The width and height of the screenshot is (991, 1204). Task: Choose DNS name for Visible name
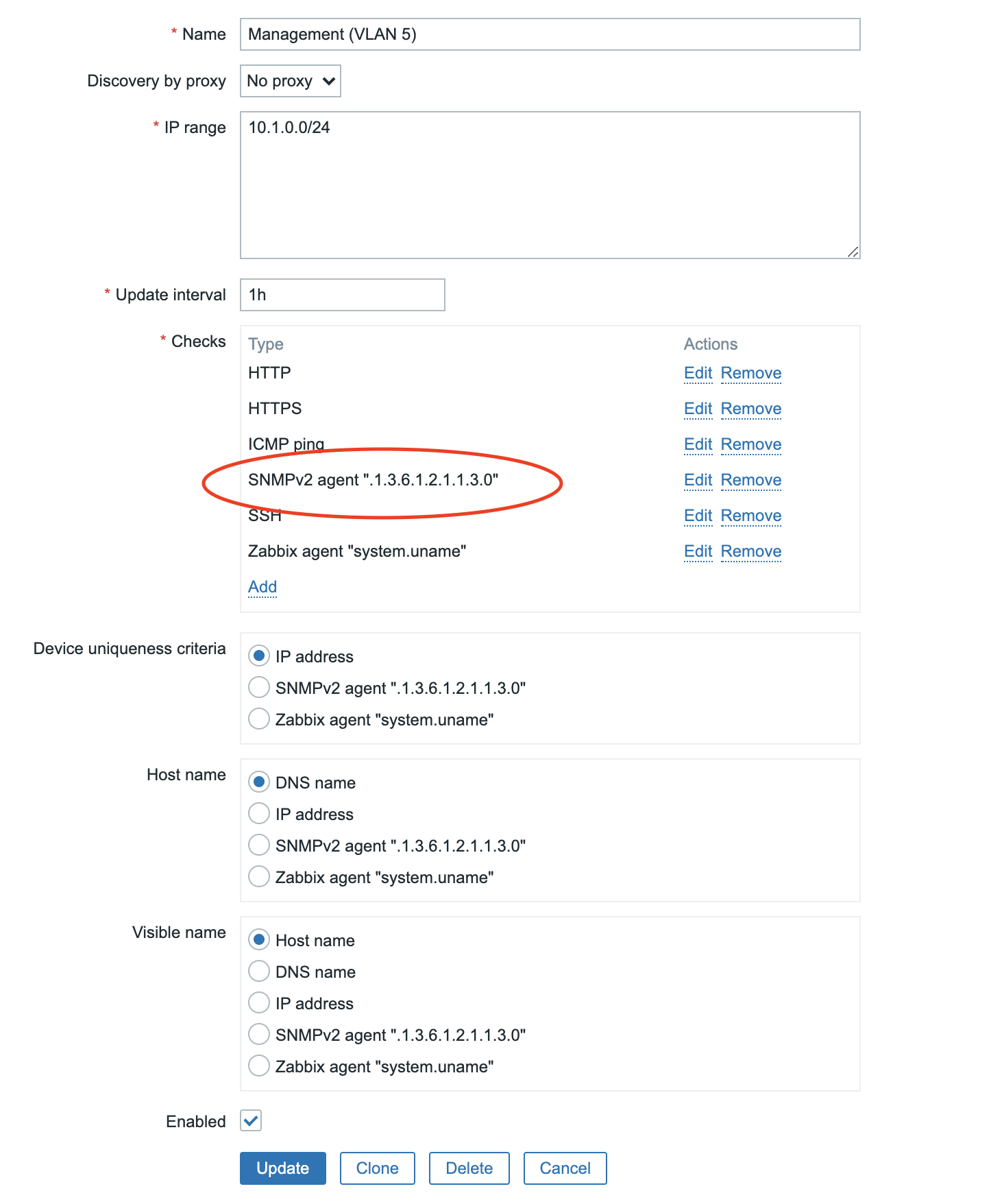point(259,971)
